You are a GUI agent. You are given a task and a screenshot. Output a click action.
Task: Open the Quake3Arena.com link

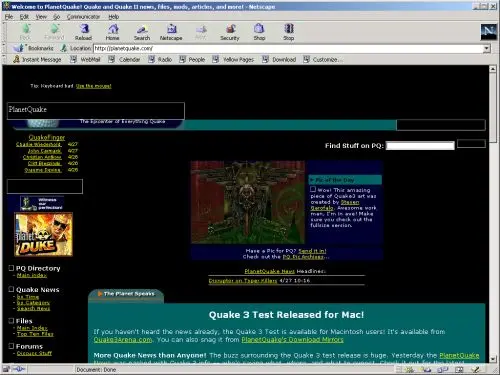[x=123, y=340]
